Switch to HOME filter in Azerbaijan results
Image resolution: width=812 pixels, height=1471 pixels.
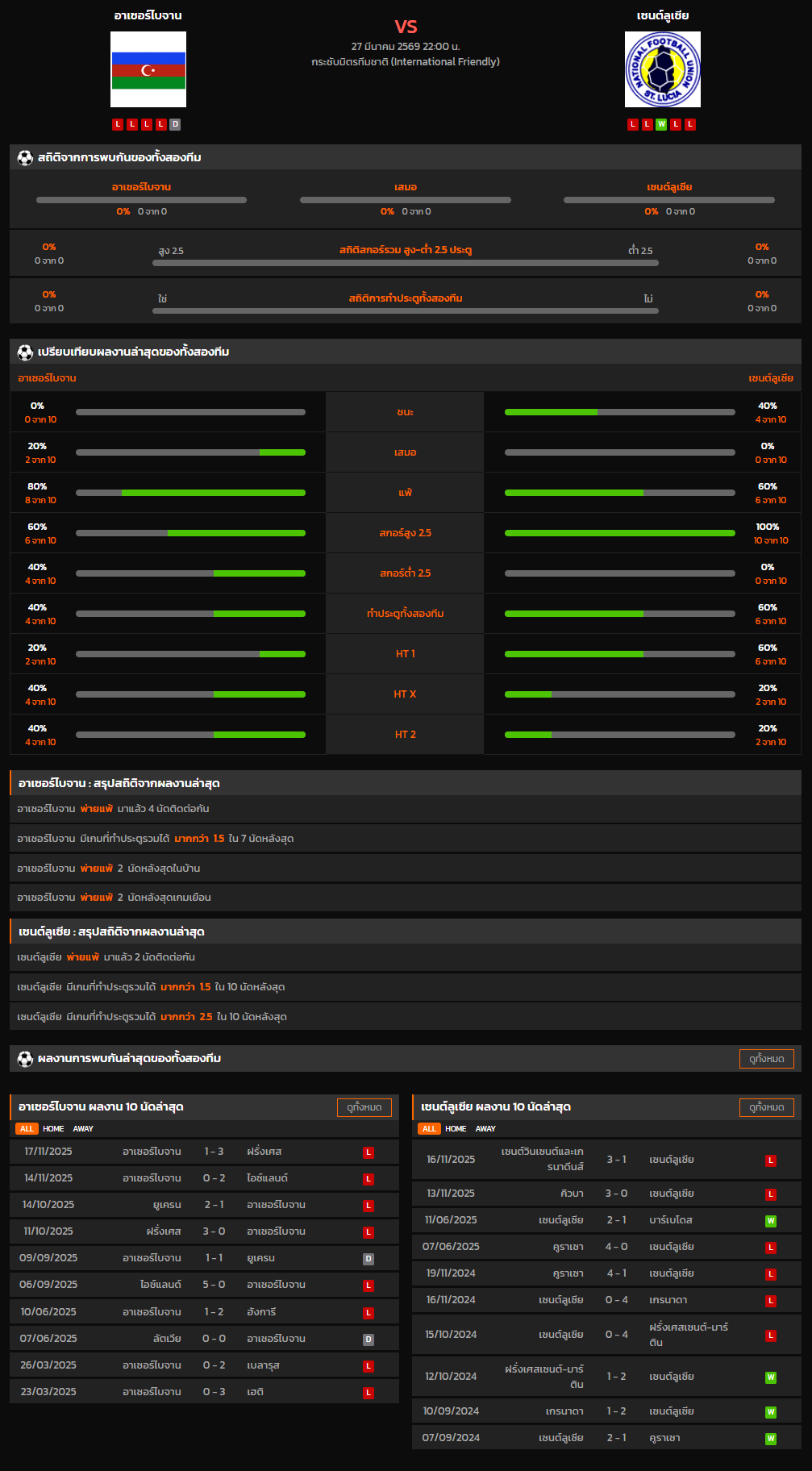pos(53,1129)
